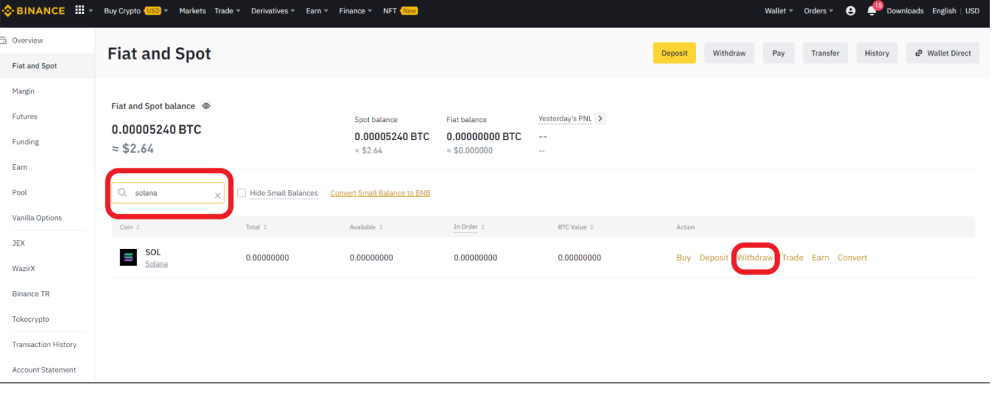The width and height of the screenshot is (1000, 393).
Task: Open the Finance dropdown menu
Action: [x=356, y=11]
